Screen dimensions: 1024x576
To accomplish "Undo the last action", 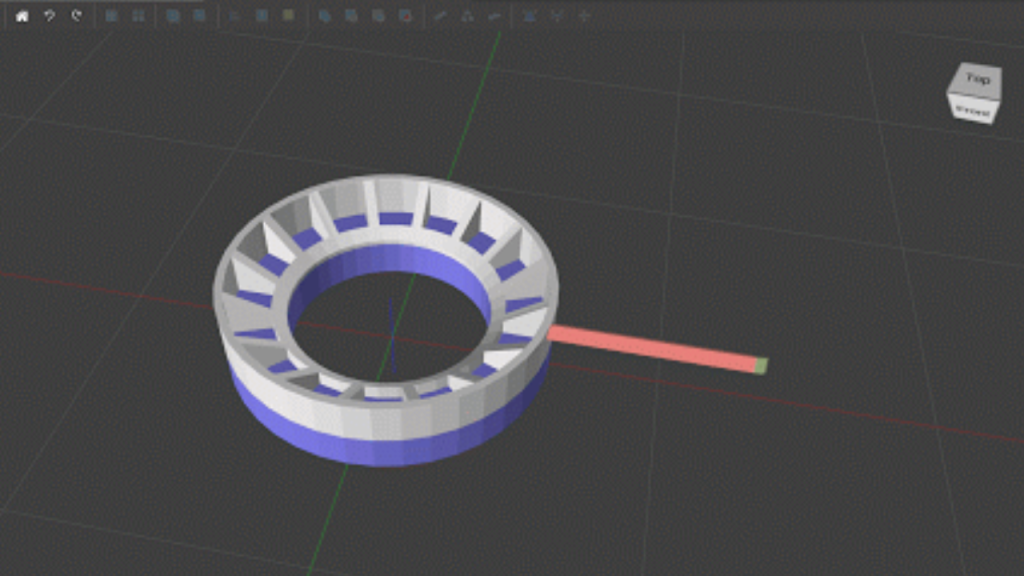I will click(x=49, y=15).
